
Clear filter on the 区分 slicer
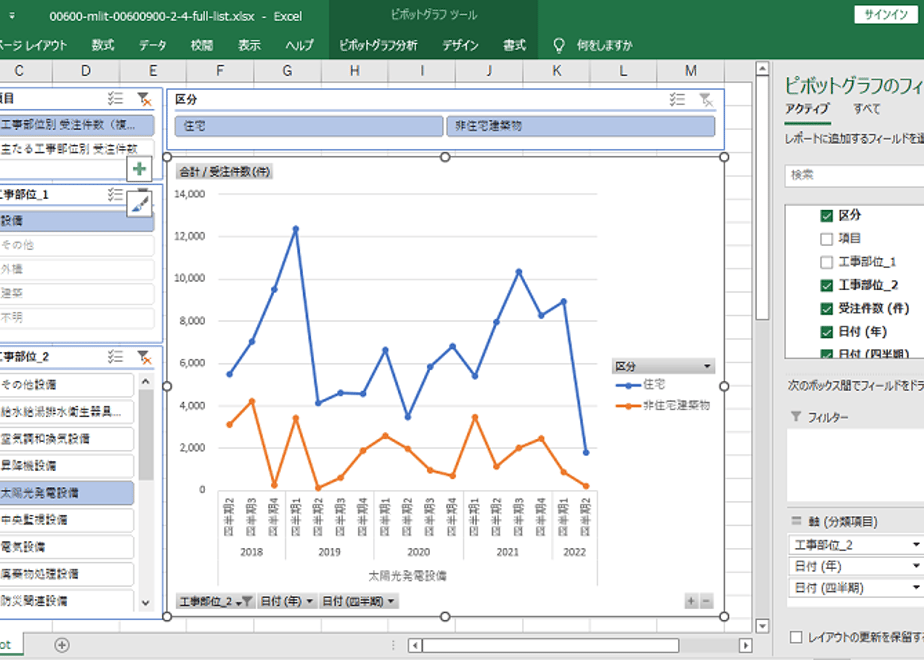click(x=706, y=100)
